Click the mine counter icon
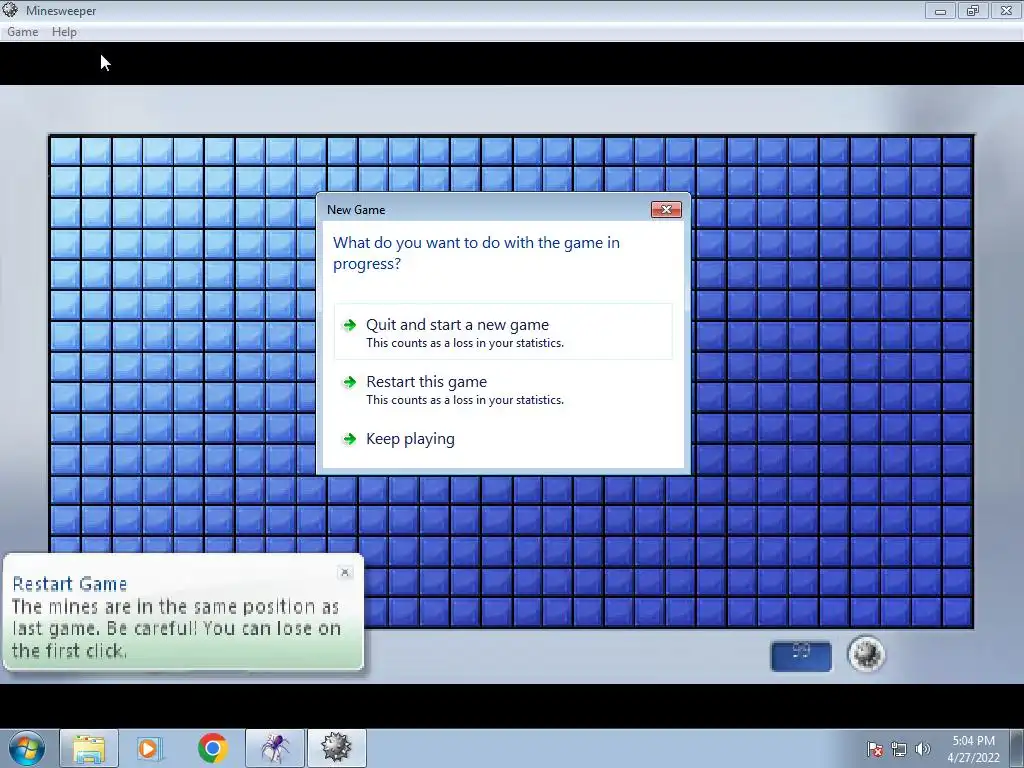 click(x=866, y=654)
